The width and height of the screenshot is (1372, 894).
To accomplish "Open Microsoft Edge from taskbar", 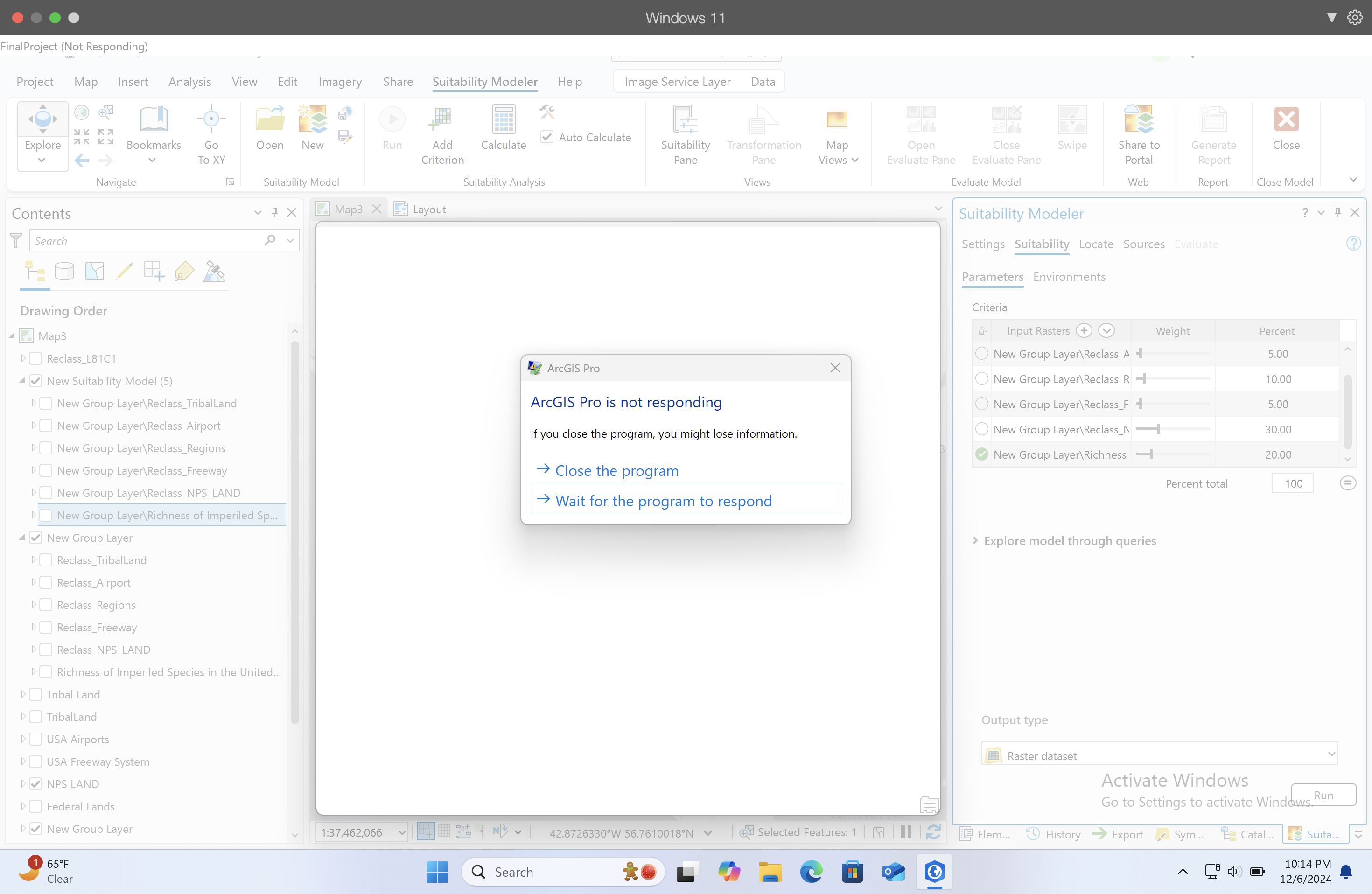I will click(x=811, y=872).
